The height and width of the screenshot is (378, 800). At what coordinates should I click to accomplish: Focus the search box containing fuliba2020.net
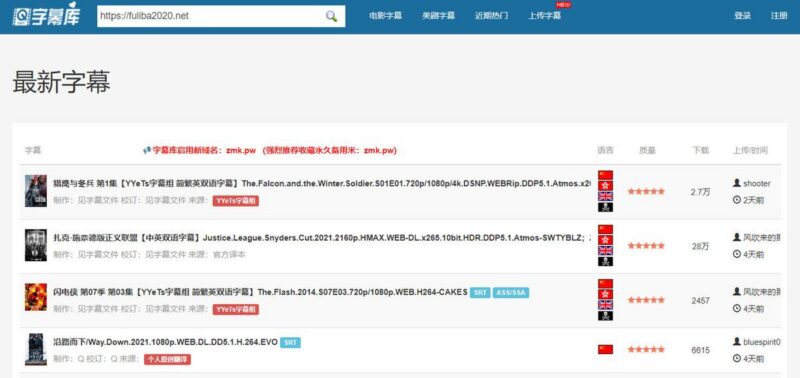(x=221, y=16)
